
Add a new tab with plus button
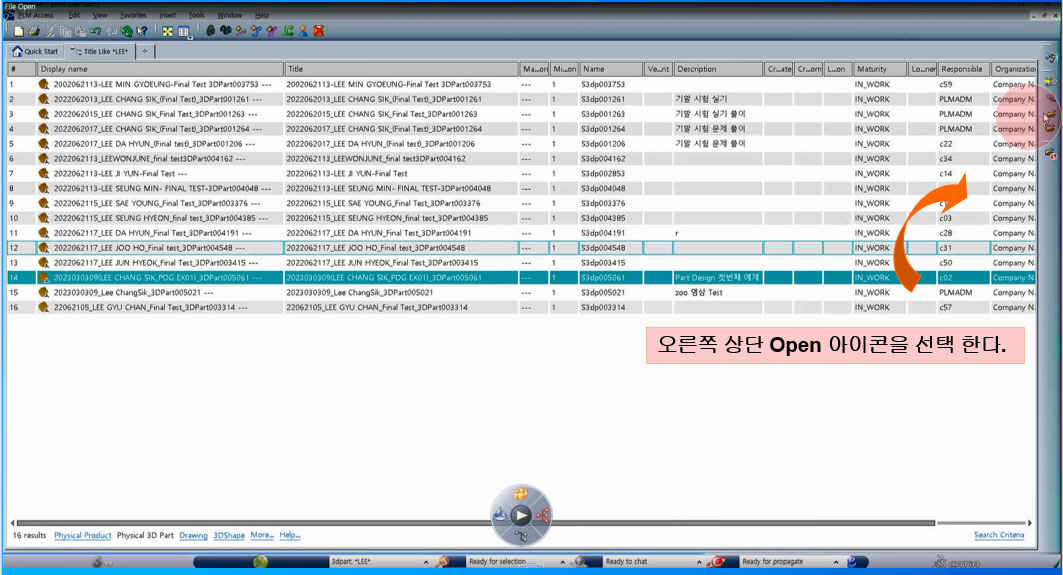145,51
